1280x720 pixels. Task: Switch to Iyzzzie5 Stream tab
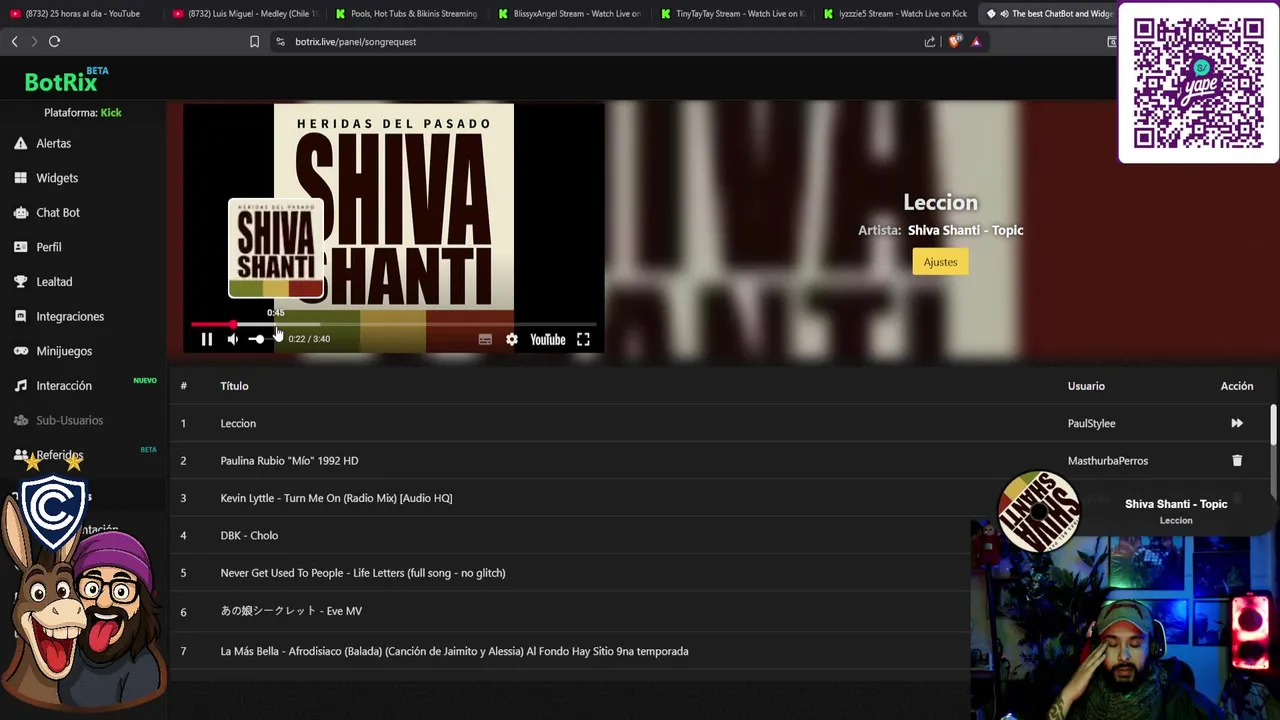[x=895, y=14]
